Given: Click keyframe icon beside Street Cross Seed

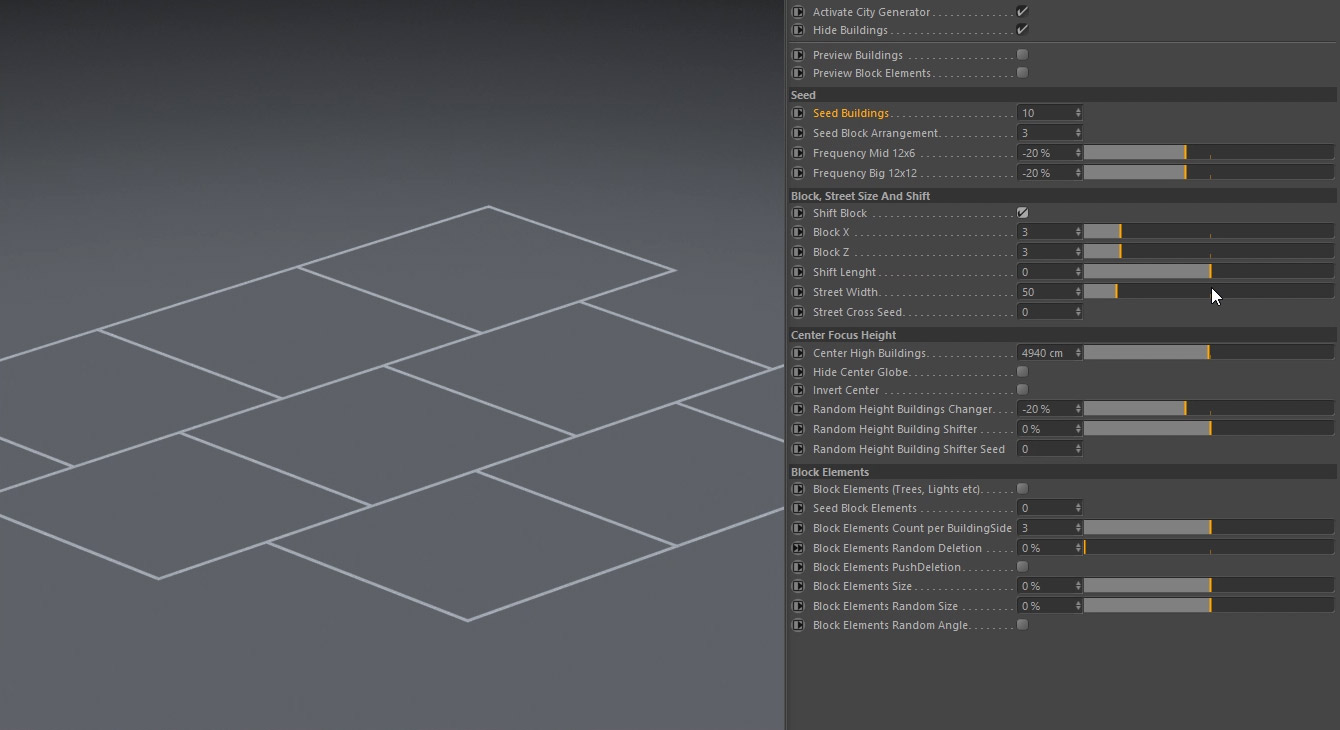Looking at the screenshot, I should point(798,312).
